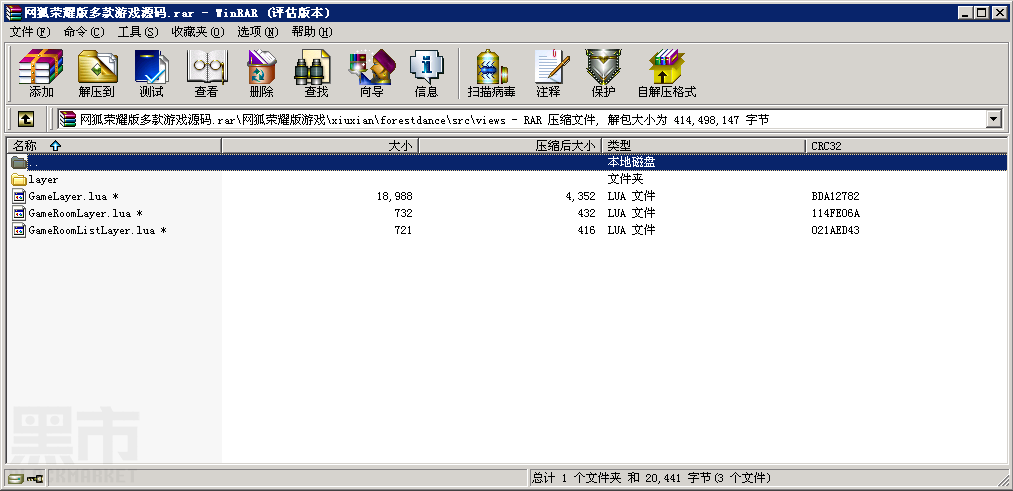Image resolution: width=1013 pixels, height=491 pixels.
Task: Select GameRoomLayer.lua file name
Action: 85,213
